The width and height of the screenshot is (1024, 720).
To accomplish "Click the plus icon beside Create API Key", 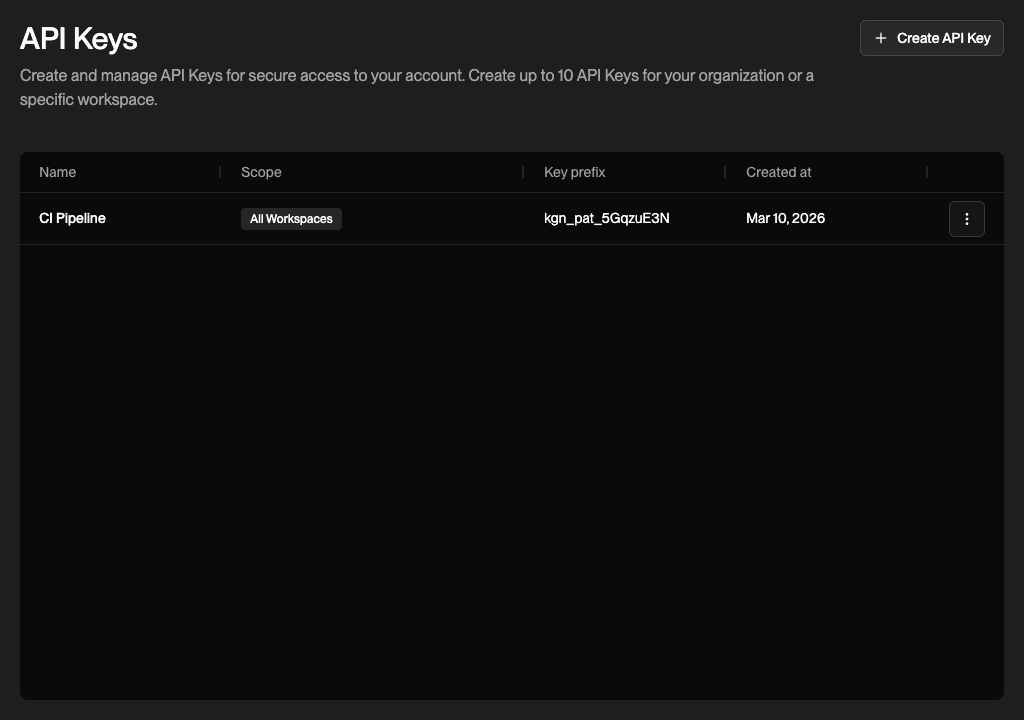I will (x=881, y=38).
